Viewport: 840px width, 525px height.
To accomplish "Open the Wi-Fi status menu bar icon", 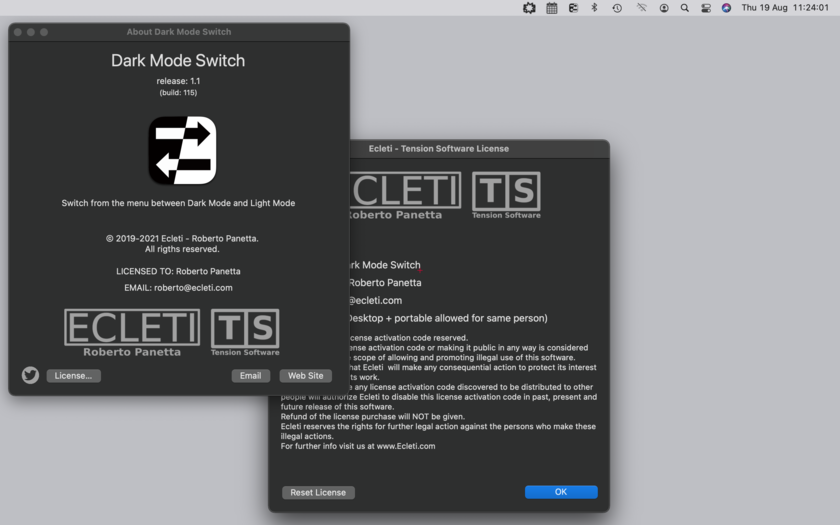I will (x=641, y=8).
